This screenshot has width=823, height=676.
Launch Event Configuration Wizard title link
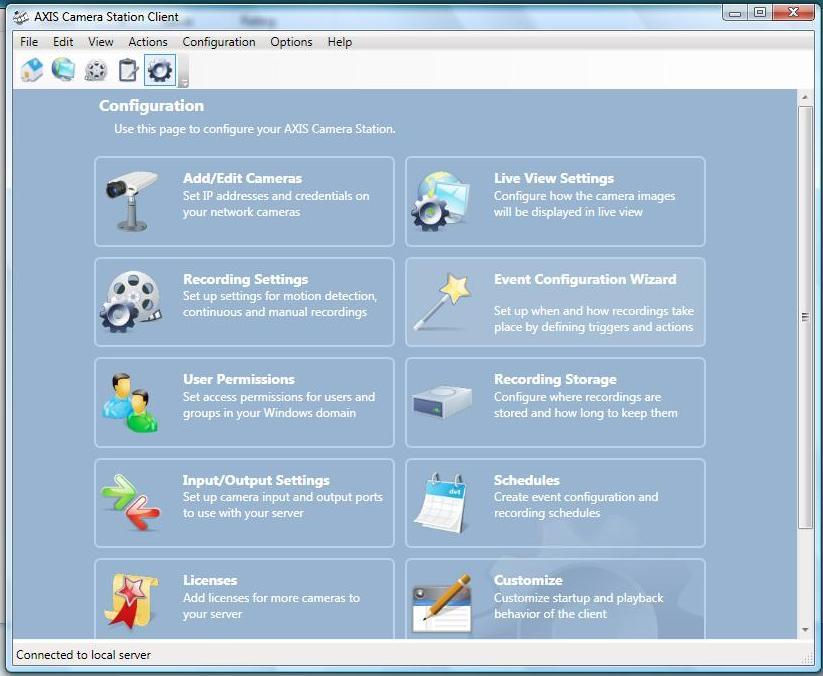[x=585, y=279]
